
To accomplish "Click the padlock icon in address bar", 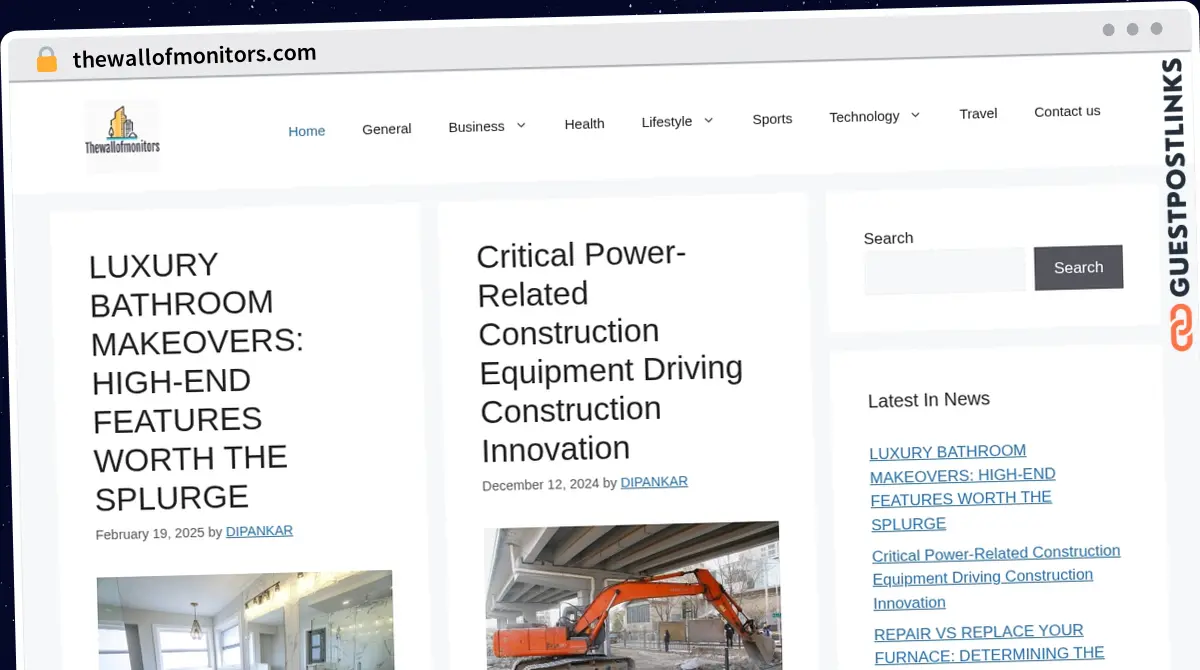I will (46, 60).
